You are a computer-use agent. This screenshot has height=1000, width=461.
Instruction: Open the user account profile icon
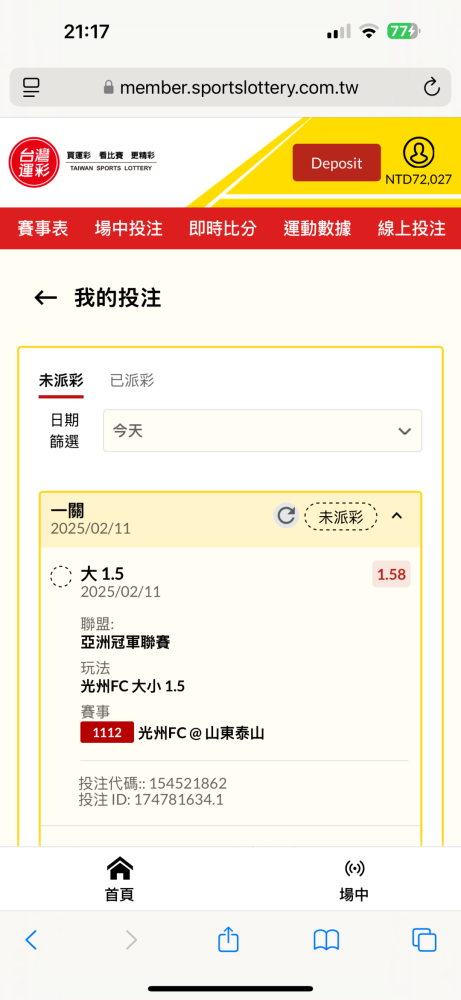click(418, 152)
